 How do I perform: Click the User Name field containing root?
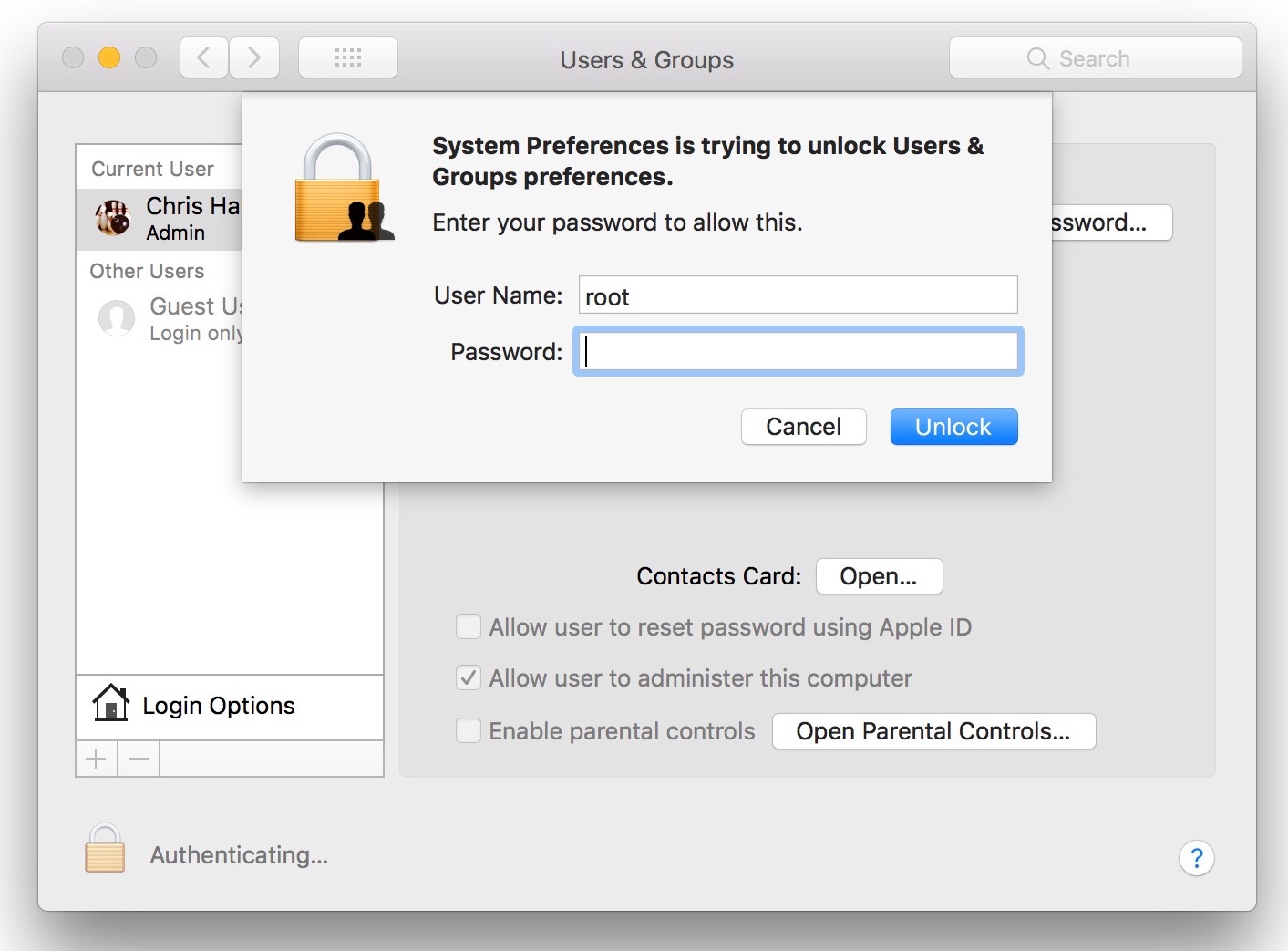[799, 295]
